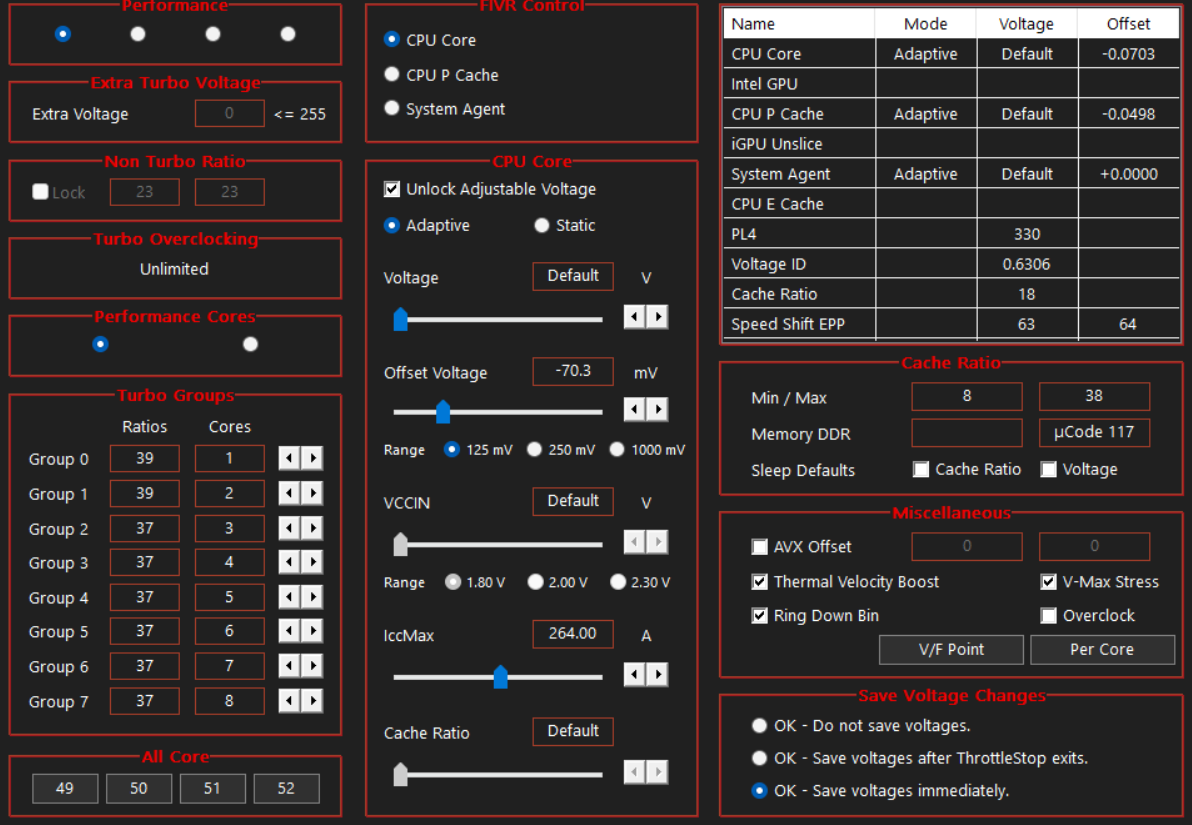
Task: Increase Group 7 ratio with right arrow
Action: pos(313,701)
